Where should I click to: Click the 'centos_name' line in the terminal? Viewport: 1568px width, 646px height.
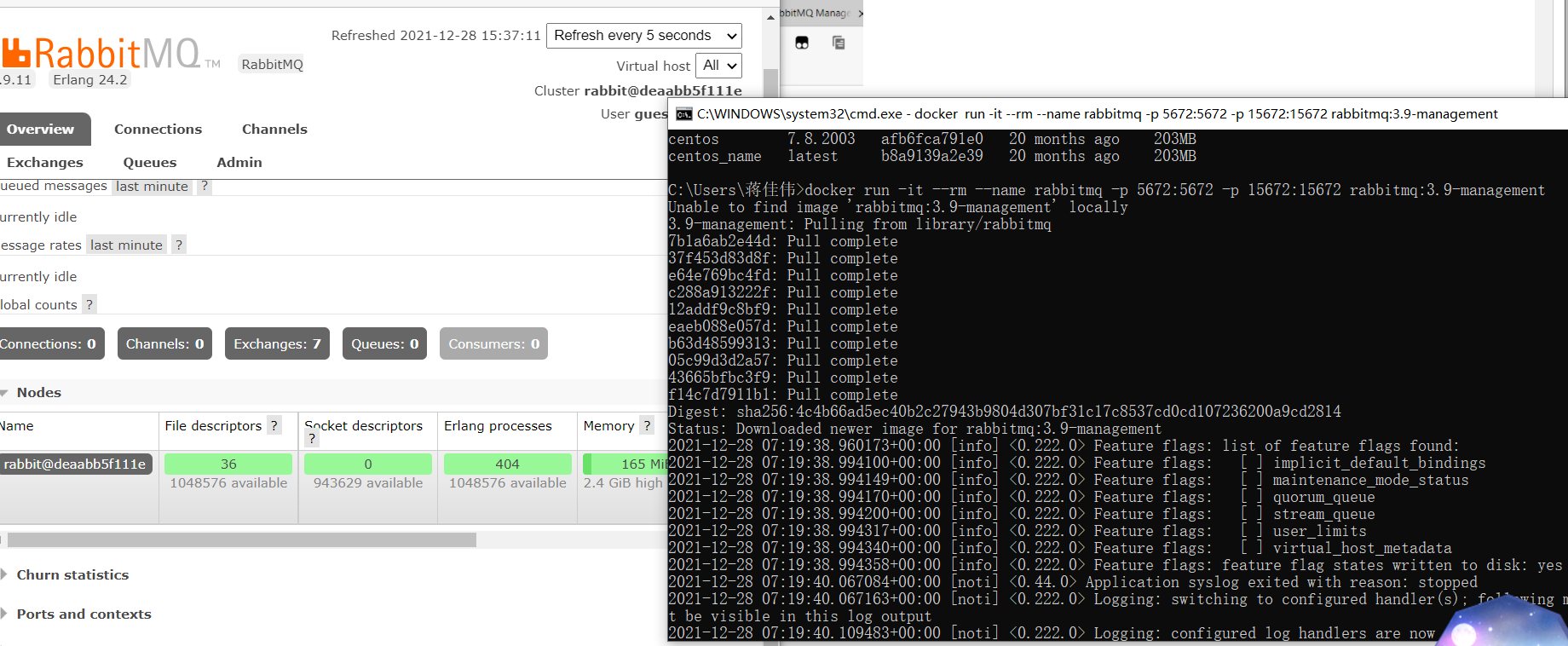pyautogui.click(x=932, y=156)
